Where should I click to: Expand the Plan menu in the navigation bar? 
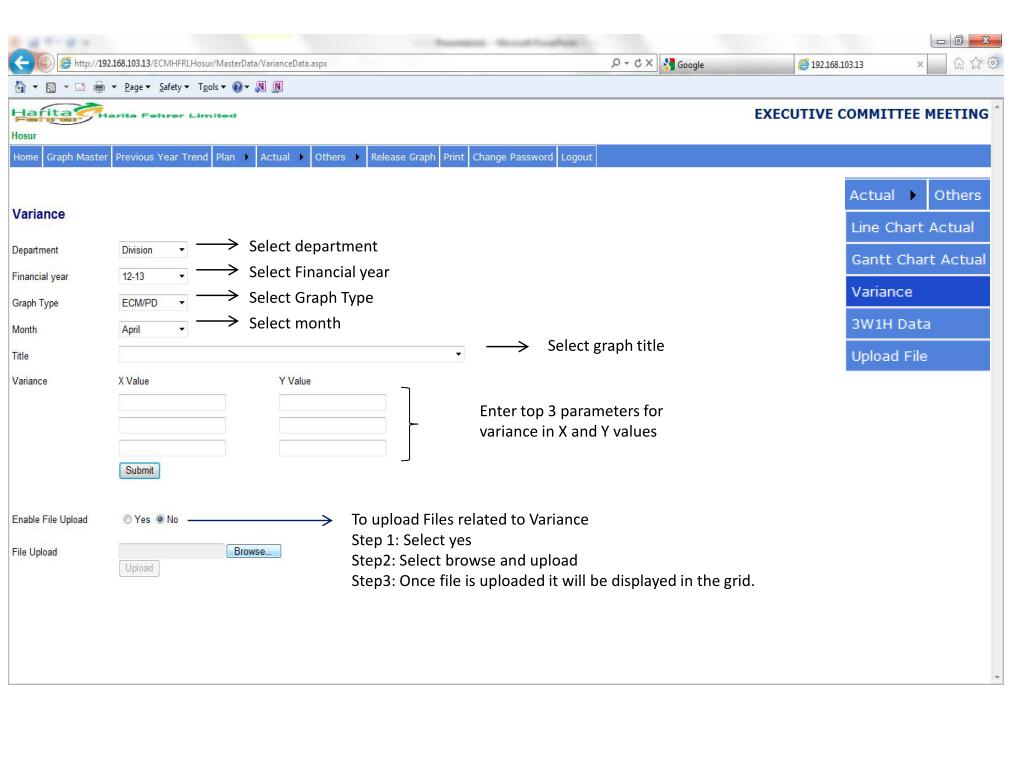233,157
